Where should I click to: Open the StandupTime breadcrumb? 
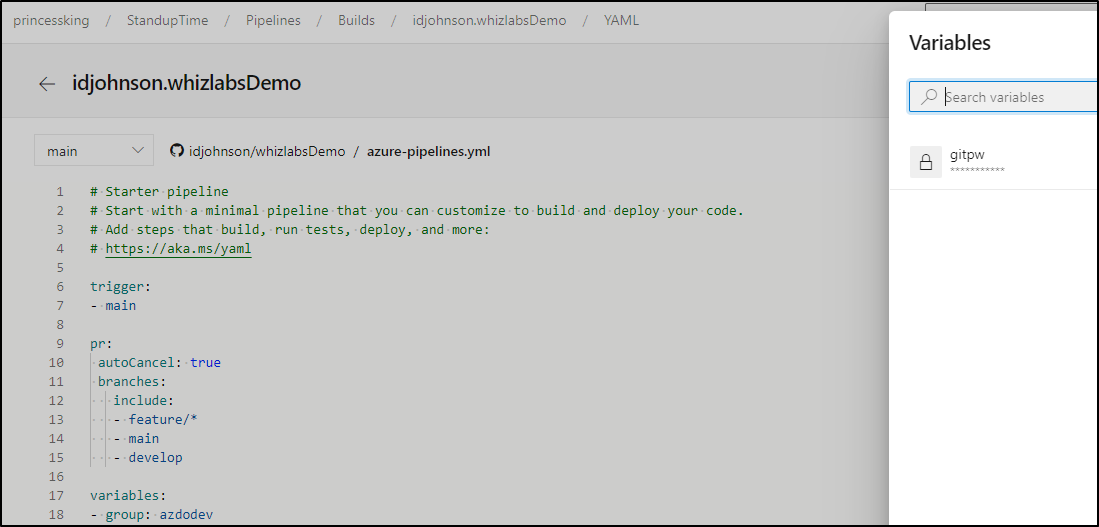168,20
